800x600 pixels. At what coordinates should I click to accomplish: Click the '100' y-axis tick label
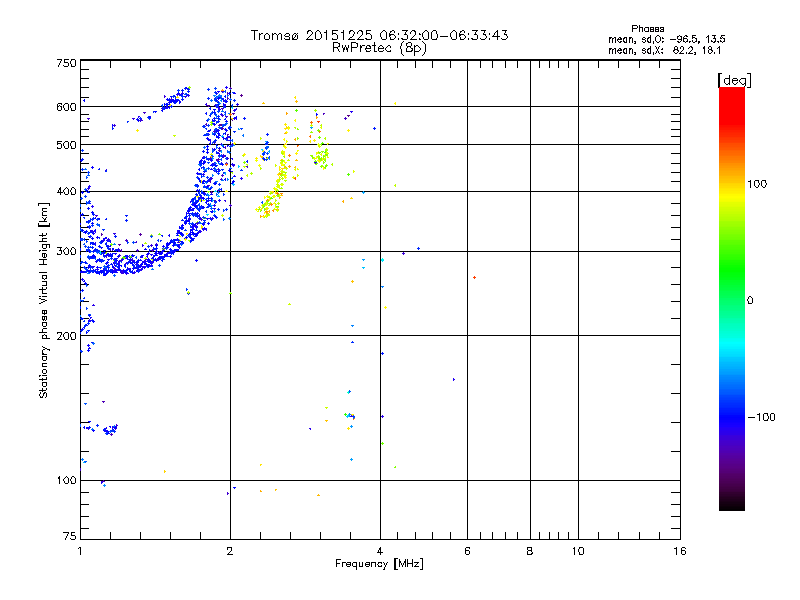click(66, 481)
